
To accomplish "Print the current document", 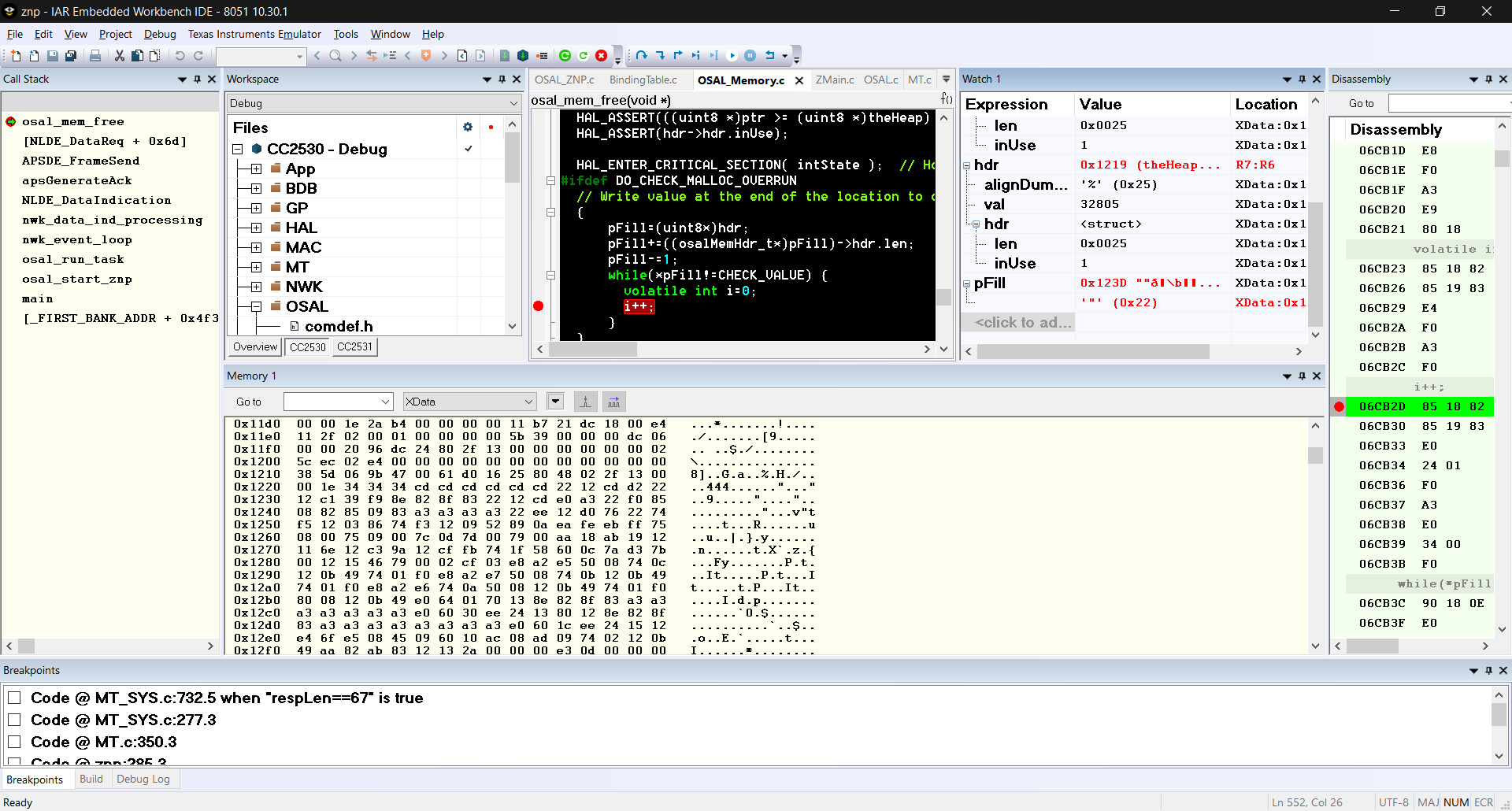I will point(95,56).
